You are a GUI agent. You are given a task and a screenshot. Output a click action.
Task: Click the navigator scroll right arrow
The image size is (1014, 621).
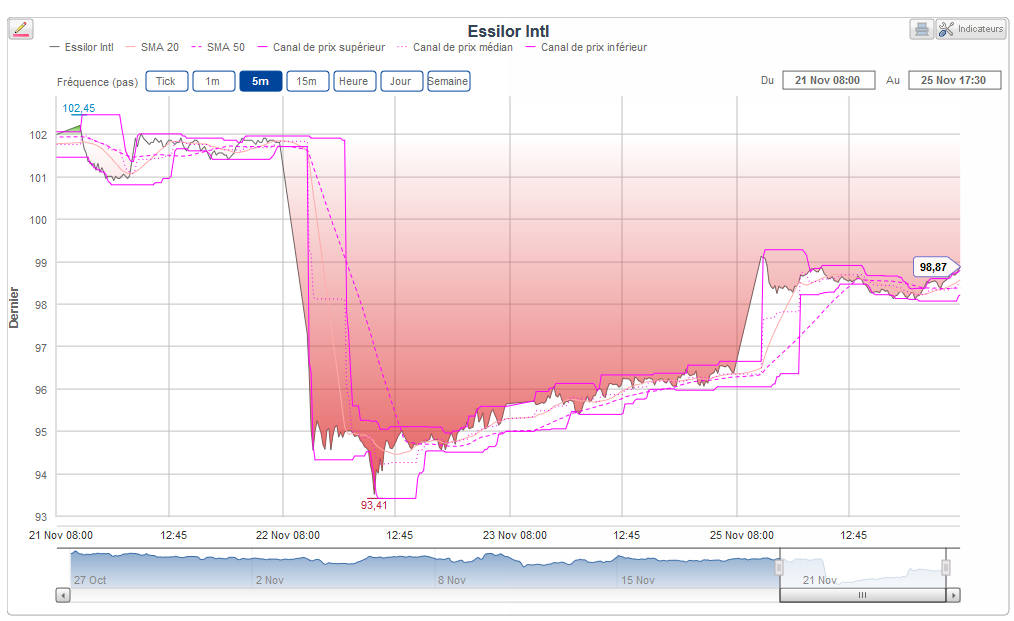pyautogui.click(x=953, y=594)
